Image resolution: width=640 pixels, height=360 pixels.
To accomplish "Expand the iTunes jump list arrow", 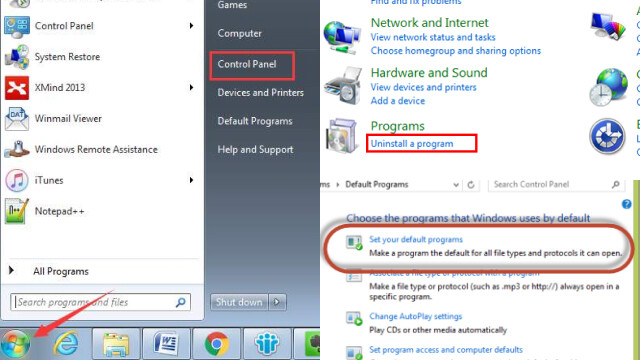I will pos(191,180).
